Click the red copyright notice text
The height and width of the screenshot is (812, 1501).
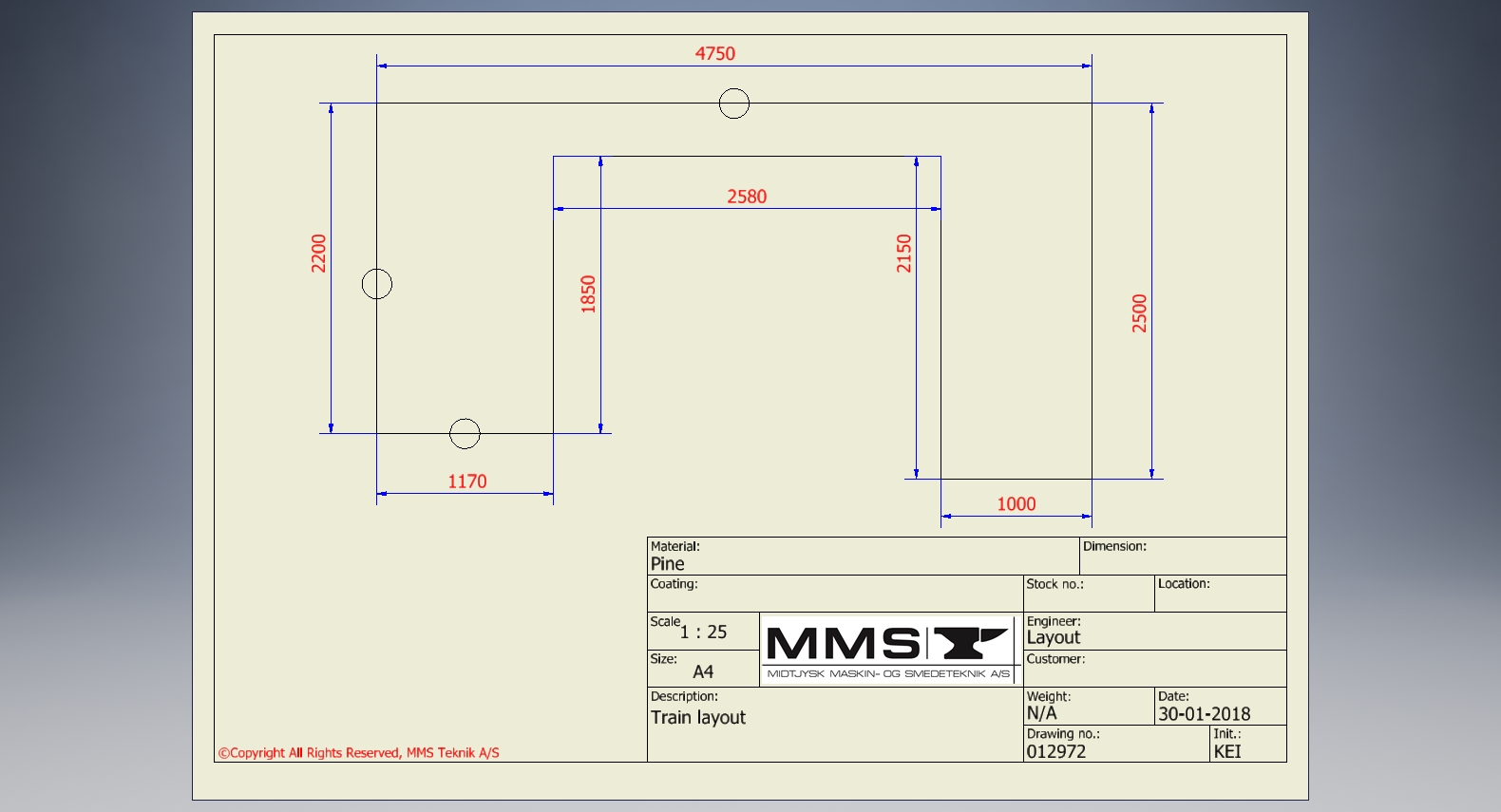[x=359, y=753]
